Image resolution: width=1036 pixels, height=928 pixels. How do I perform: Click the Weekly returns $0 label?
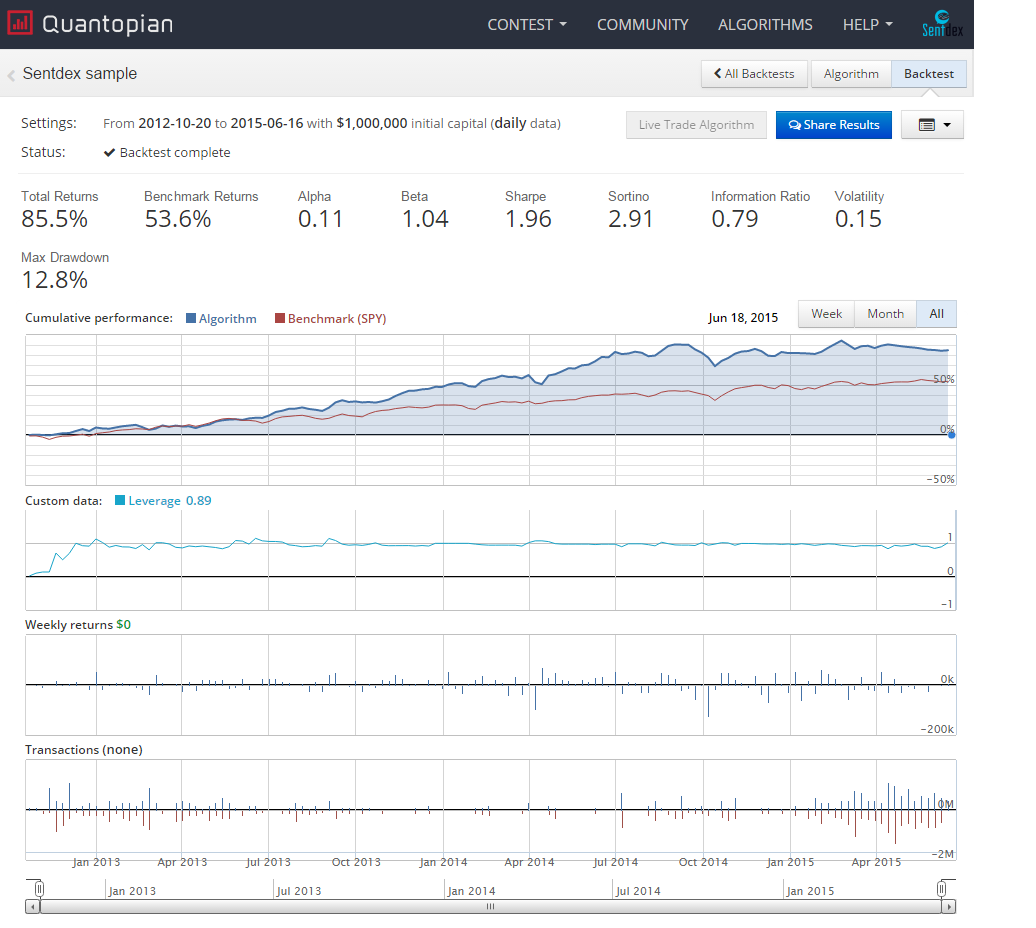78,625
